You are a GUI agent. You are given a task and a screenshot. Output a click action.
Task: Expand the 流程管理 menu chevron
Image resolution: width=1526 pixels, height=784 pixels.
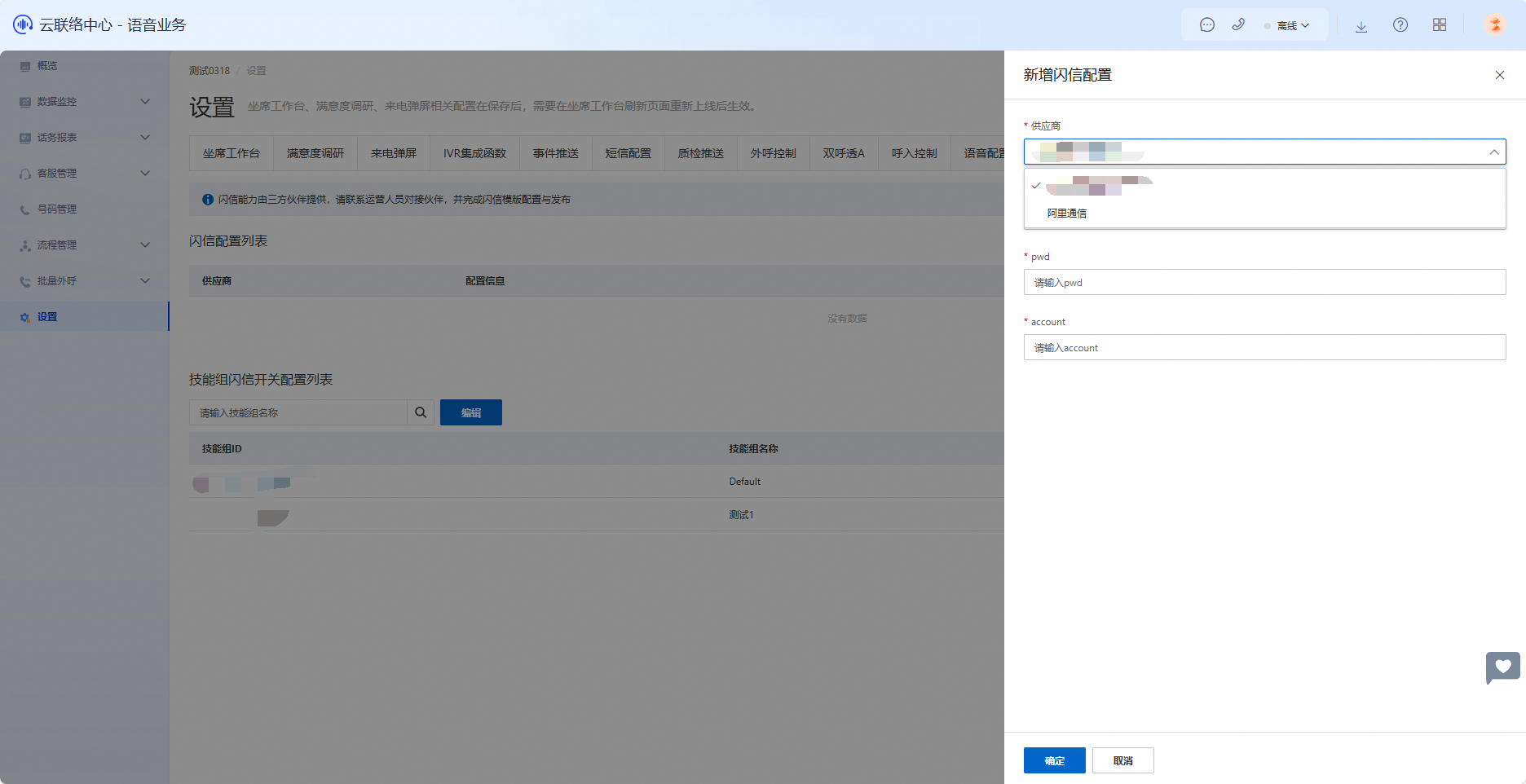click(145, 244)
